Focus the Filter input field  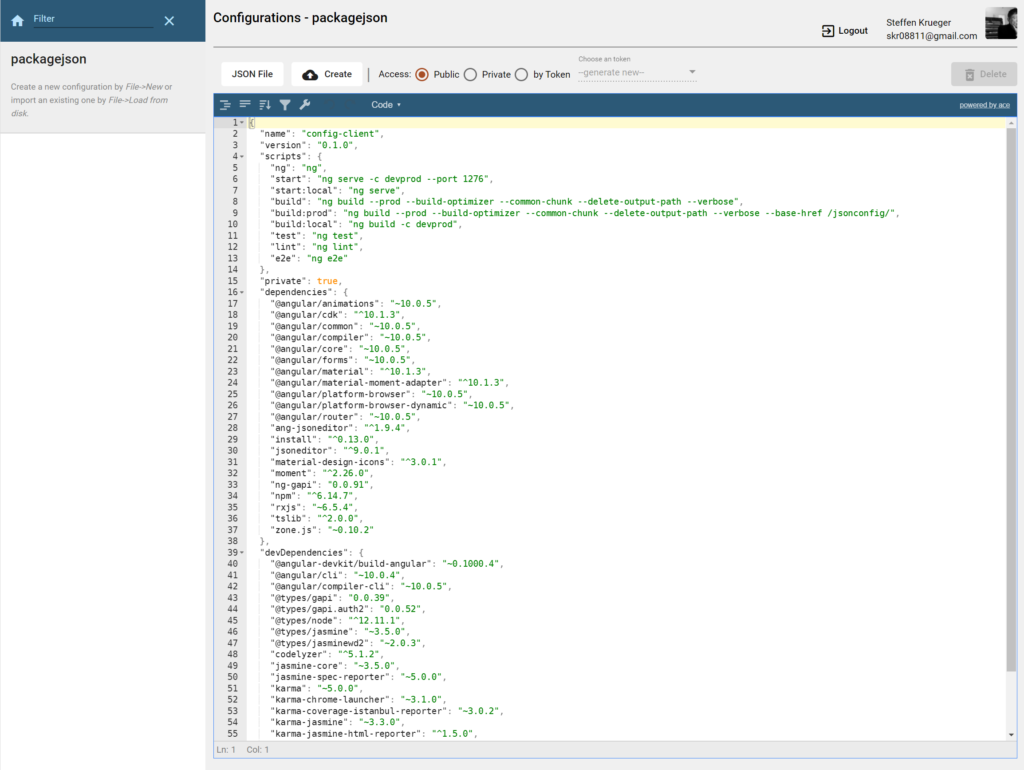[x=93, y=19]
